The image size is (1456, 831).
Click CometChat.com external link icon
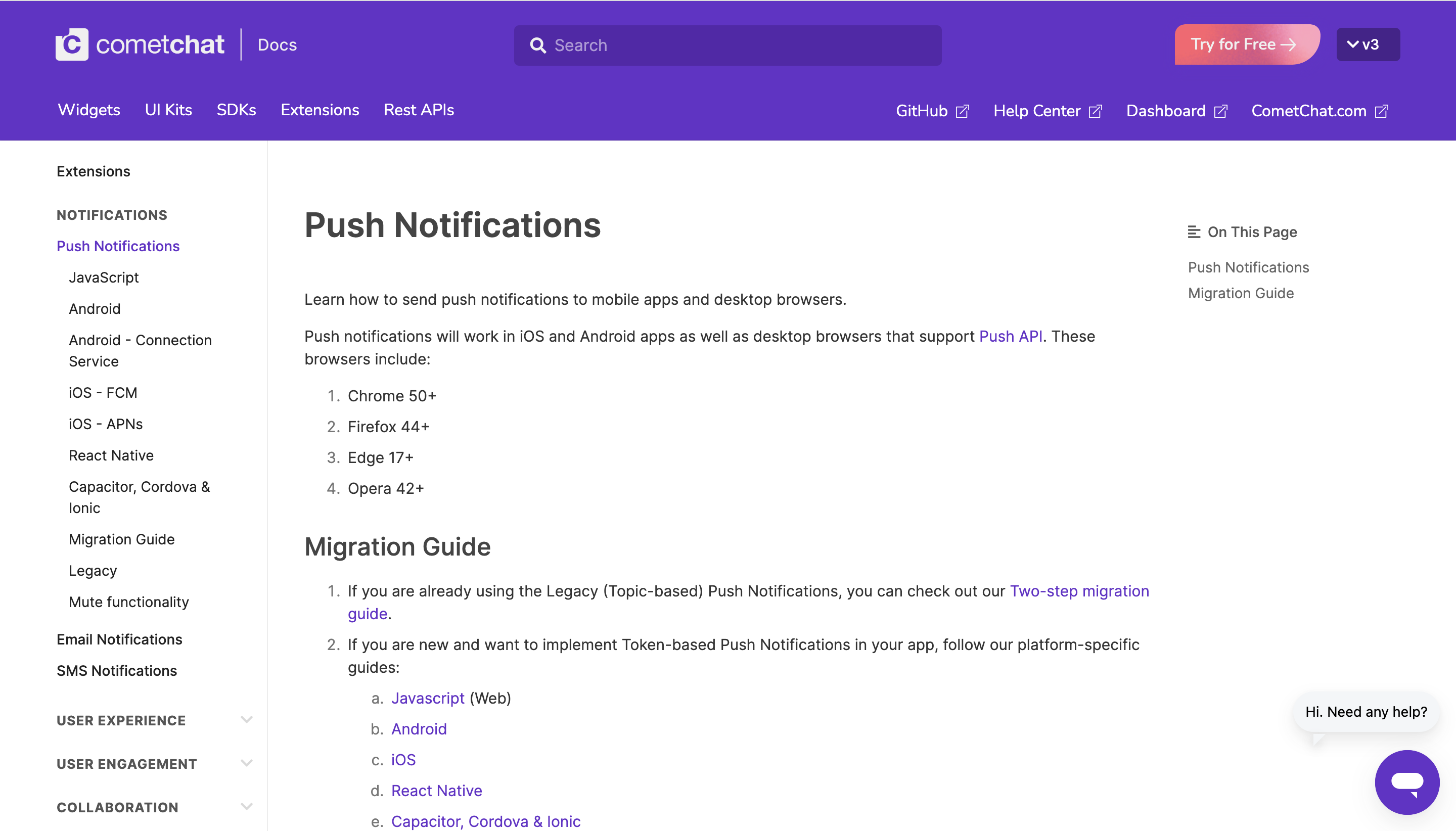tap(1381, 111)
